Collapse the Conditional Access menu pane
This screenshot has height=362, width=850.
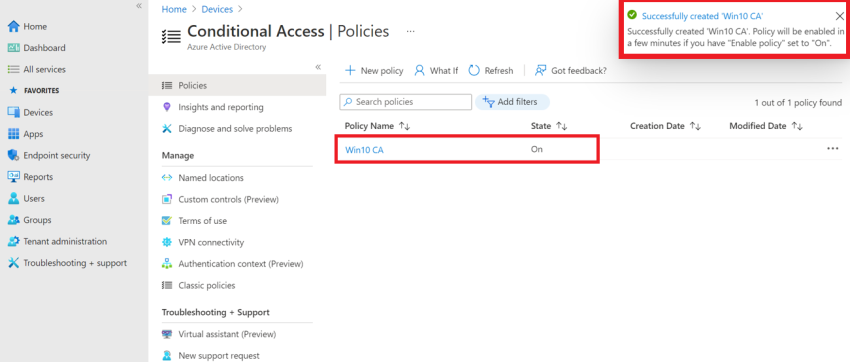point(318,67)
